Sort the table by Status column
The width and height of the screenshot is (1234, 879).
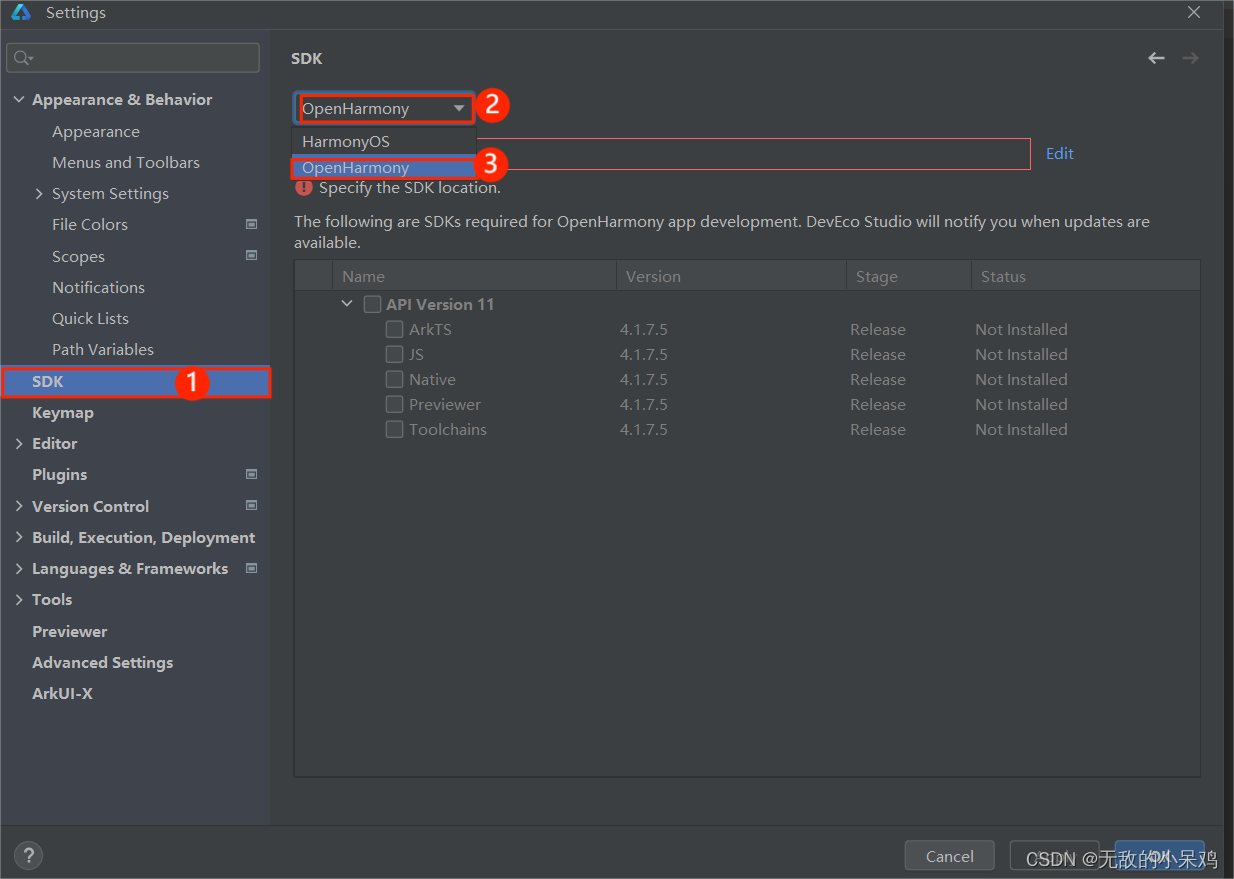(1085, 276)
